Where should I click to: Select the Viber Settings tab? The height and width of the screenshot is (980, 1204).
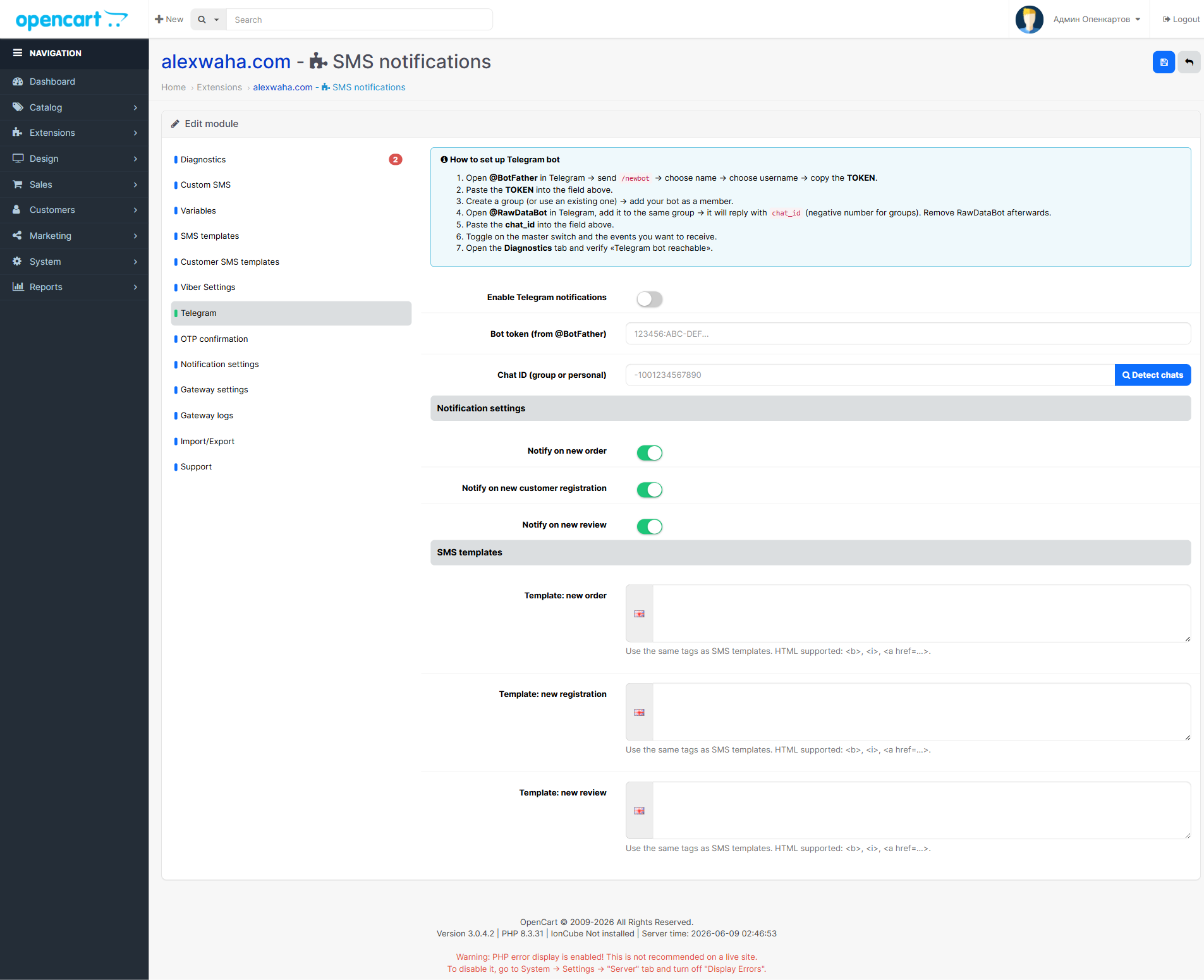(x=291, y=287)
